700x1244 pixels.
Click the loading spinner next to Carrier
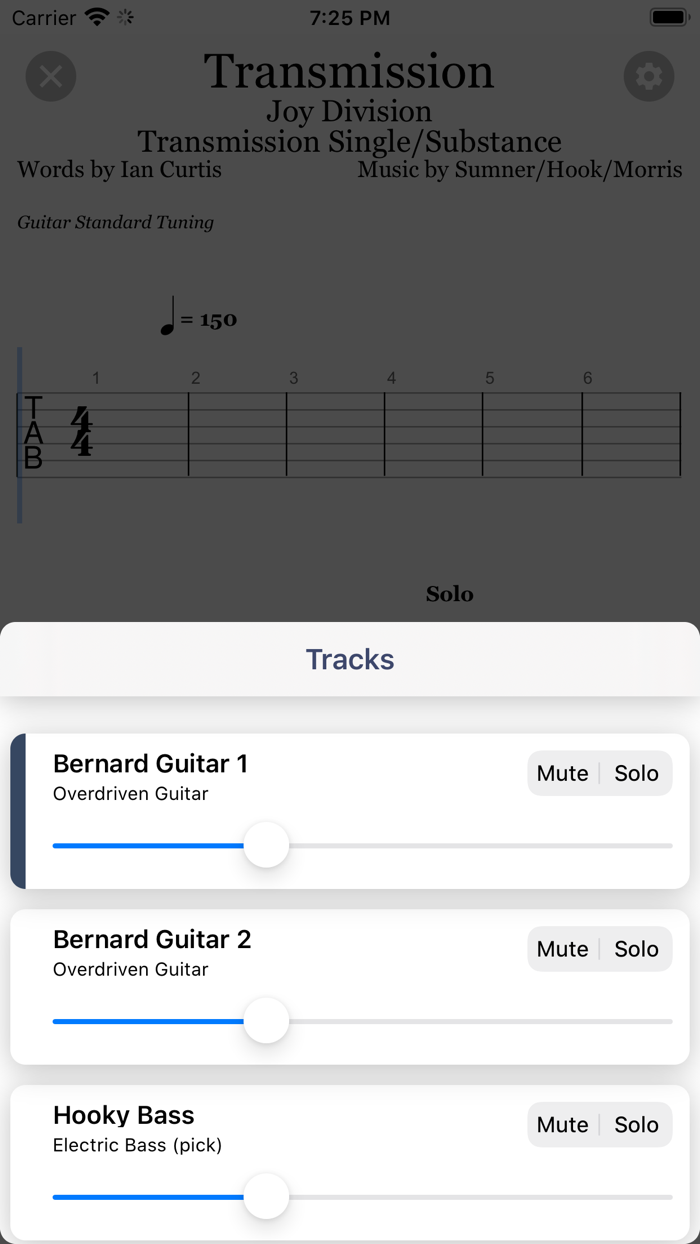click(x=123, y=17)
